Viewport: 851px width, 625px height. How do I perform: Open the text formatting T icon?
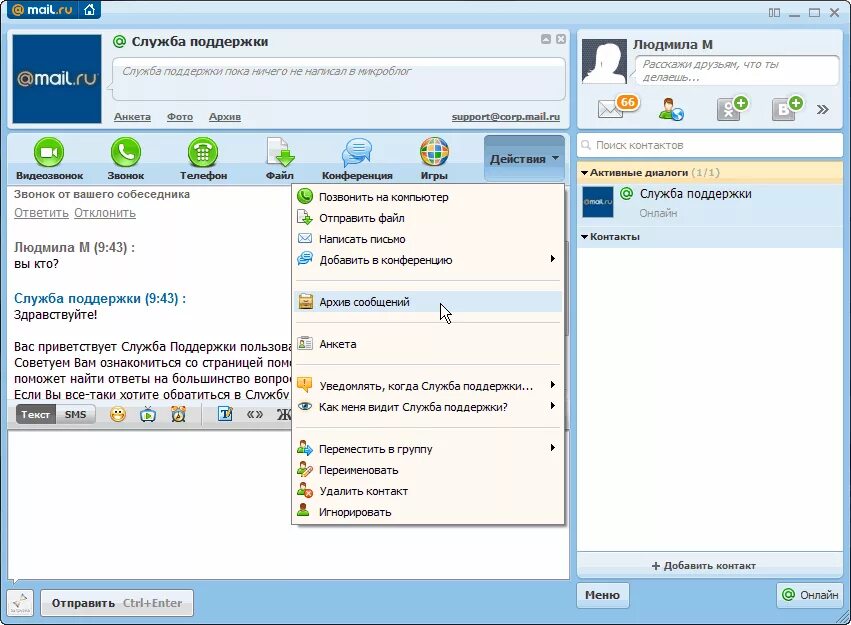click(225, 414)
